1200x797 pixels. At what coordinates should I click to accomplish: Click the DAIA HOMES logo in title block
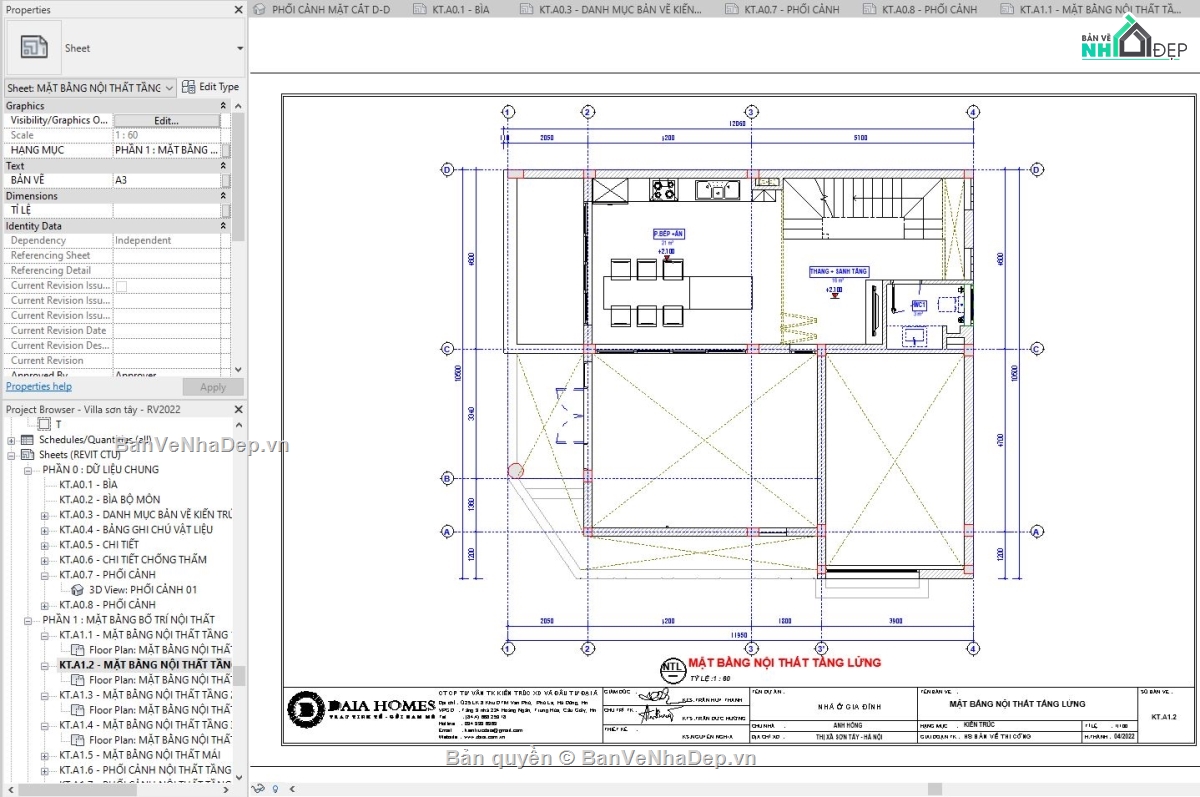tap(362, 709)
